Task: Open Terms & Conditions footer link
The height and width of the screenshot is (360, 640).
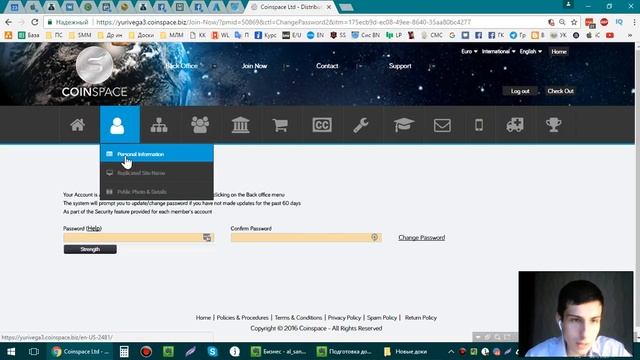Action: coord(298,318)
